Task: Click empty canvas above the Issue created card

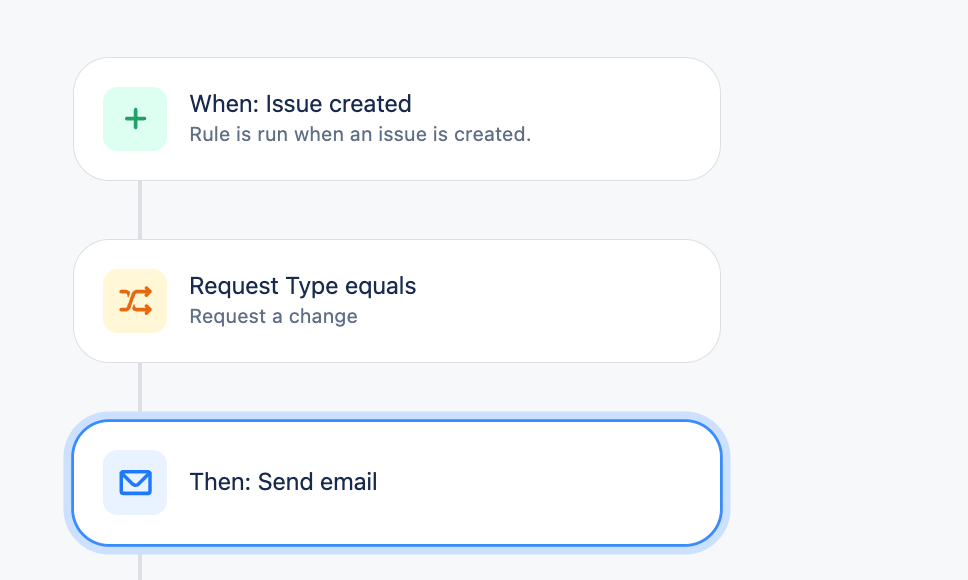Action: click(397, 28)
